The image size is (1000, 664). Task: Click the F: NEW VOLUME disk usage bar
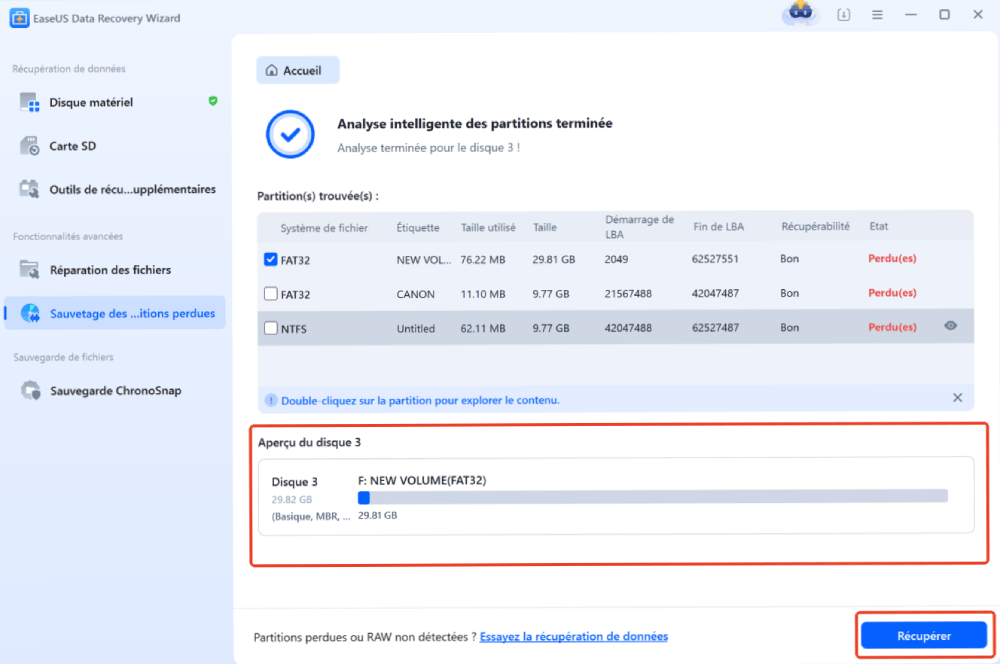[652, 497]
